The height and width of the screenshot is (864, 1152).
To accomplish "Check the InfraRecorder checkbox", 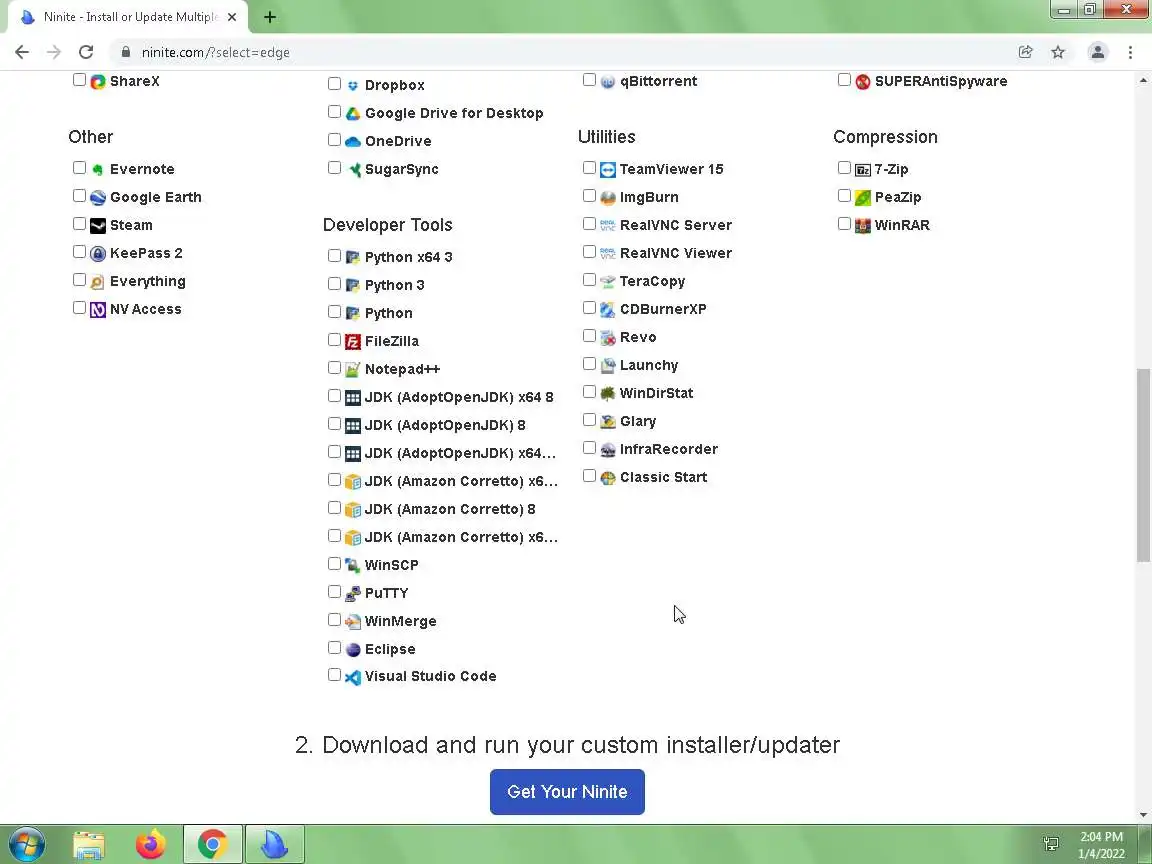I will [589, 447].
